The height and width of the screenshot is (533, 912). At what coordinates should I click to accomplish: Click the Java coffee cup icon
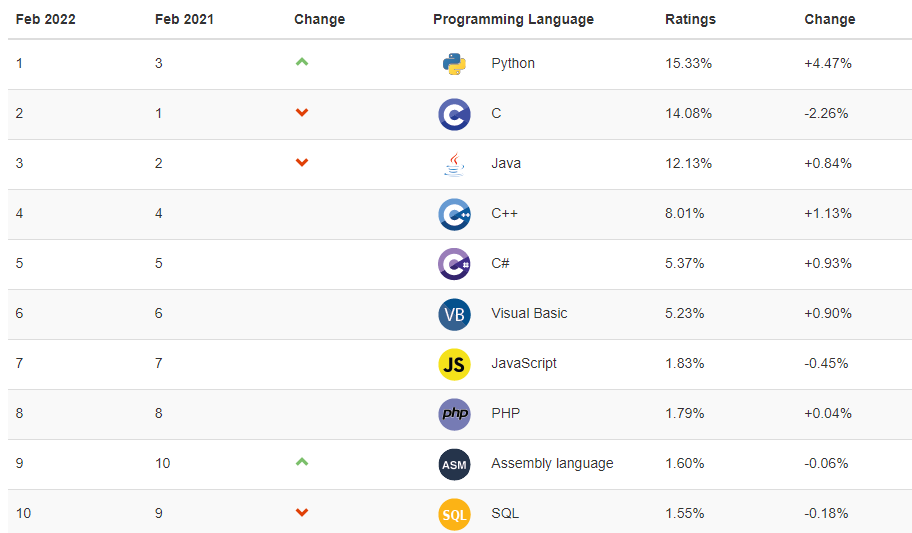[454, 164]
